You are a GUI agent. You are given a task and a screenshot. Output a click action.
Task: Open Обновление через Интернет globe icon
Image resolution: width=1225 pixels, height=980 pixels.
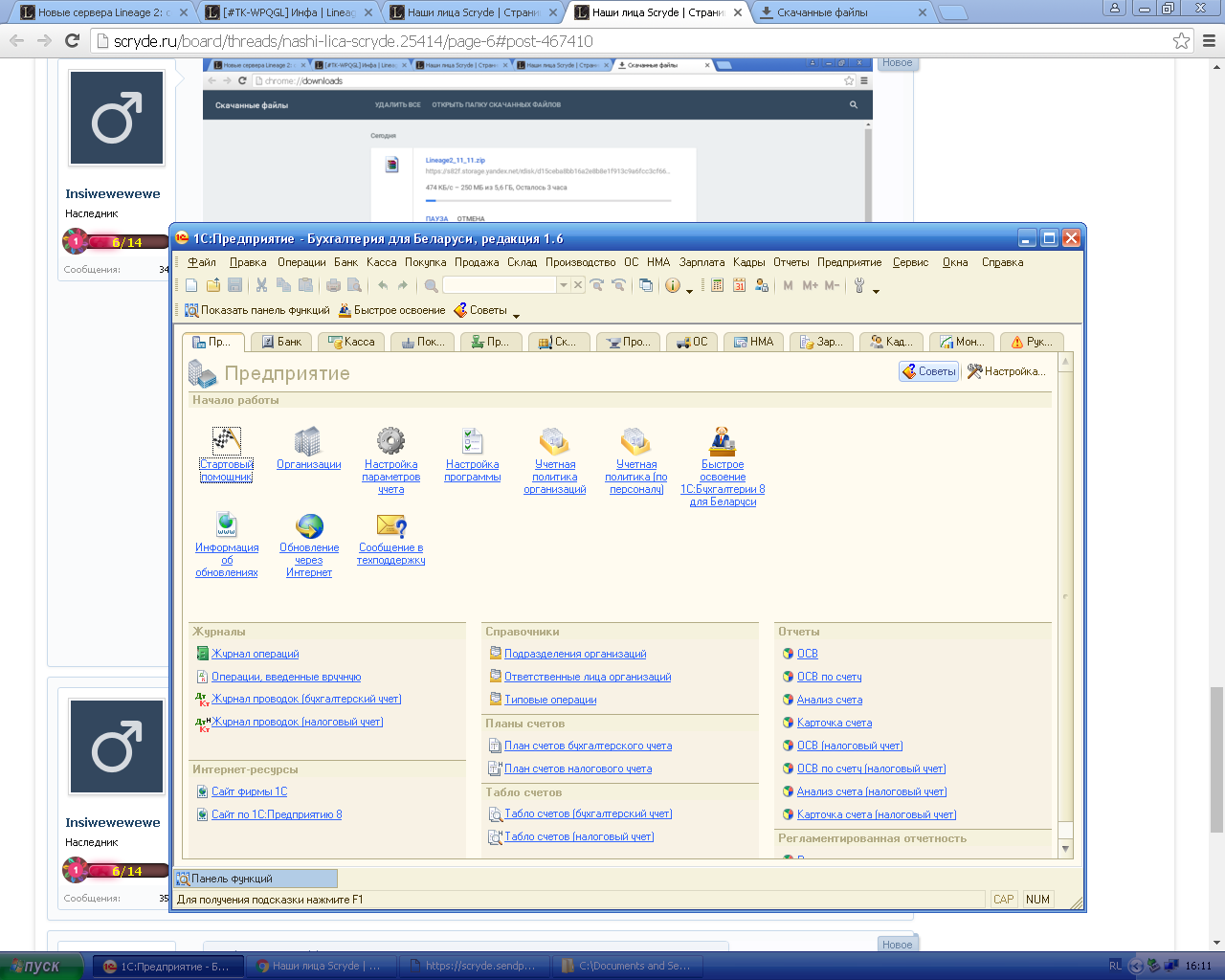(x=309, y=525)
